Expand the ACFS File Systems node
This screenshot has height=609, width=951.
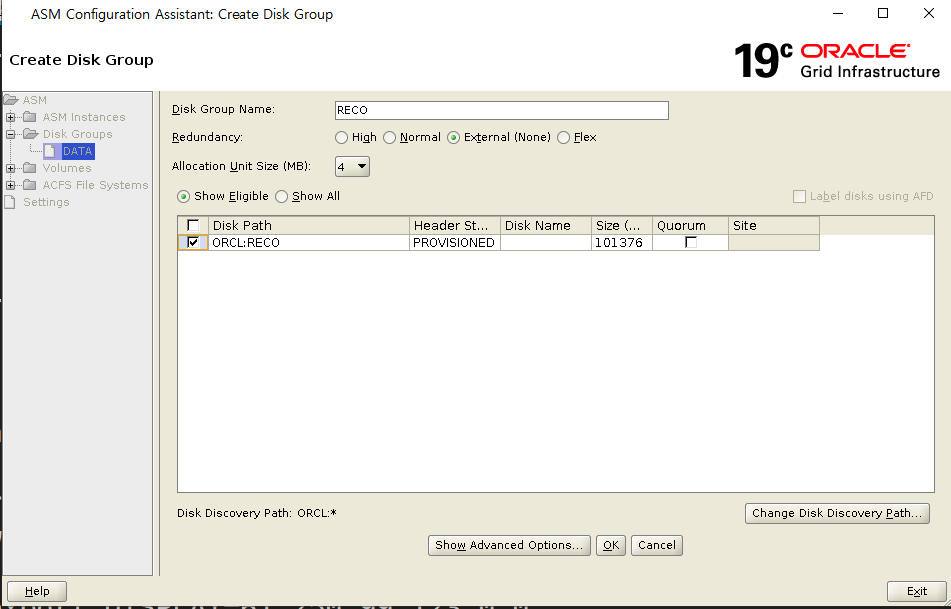(x=10, y=185)
